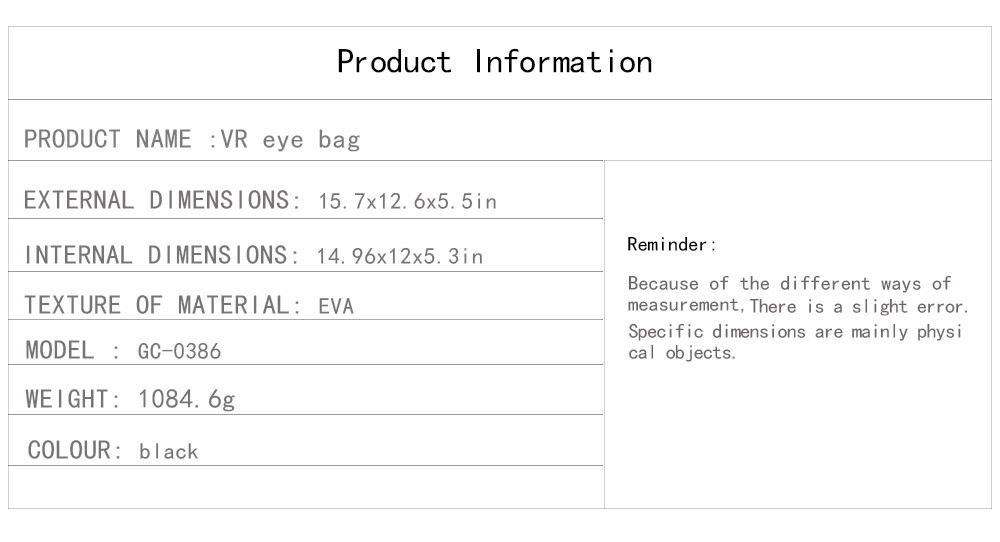Click the 'Reminder:' heading
Screen dimensions: 1000x542
point(672,245)
